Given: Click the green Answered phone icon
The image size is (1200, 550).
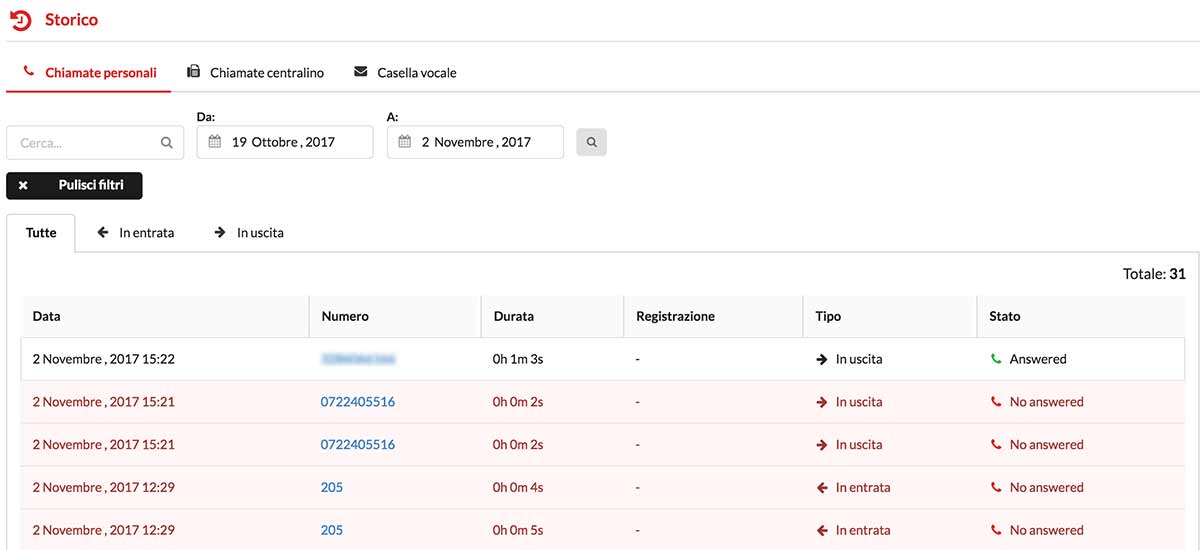Looking at the screenshot, I should point(996,359).
